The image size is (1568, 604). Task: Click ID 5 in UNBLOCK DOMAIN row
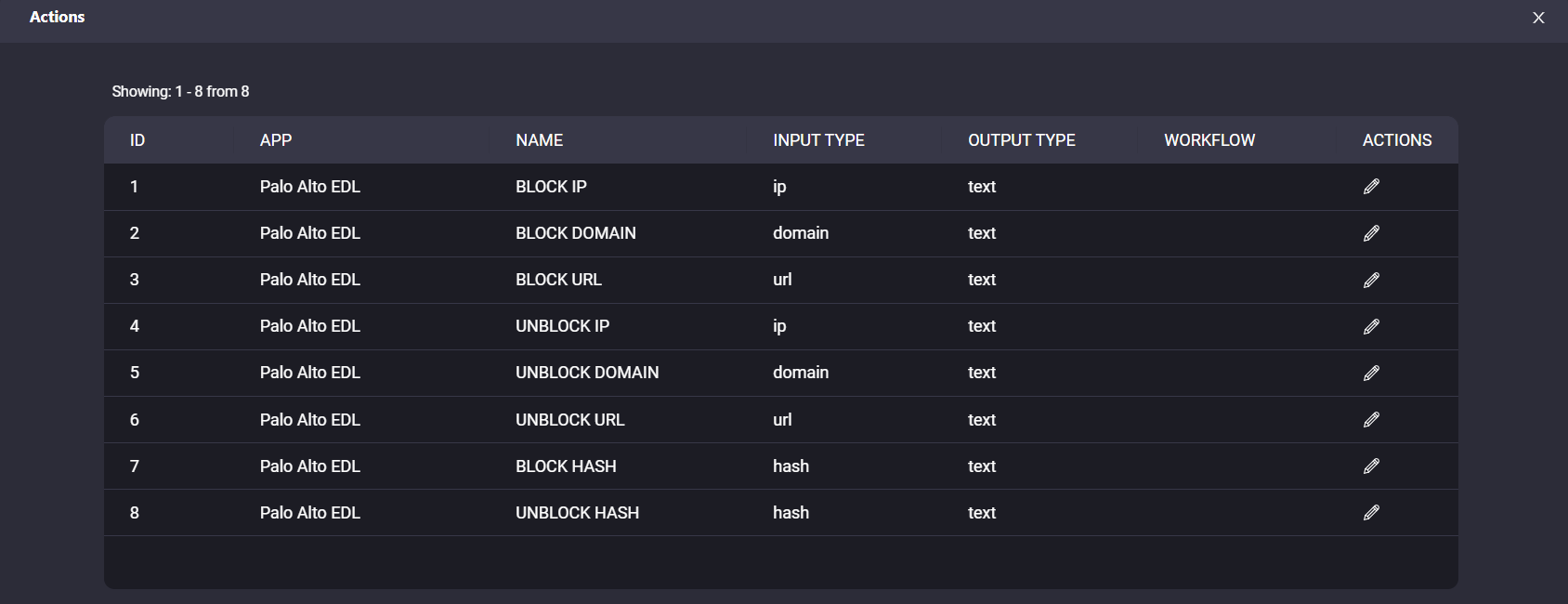pos(135,373)
